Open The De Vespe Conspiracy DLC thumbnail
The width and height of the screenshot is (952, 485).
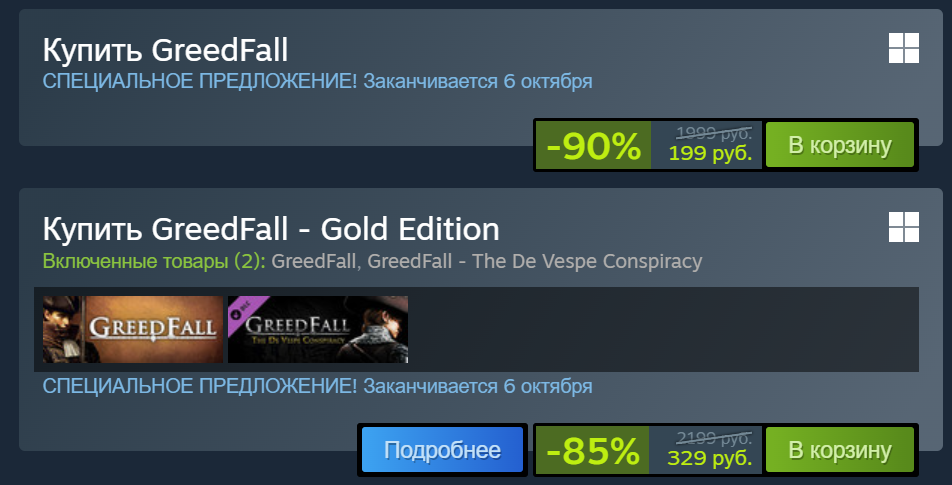318,330
